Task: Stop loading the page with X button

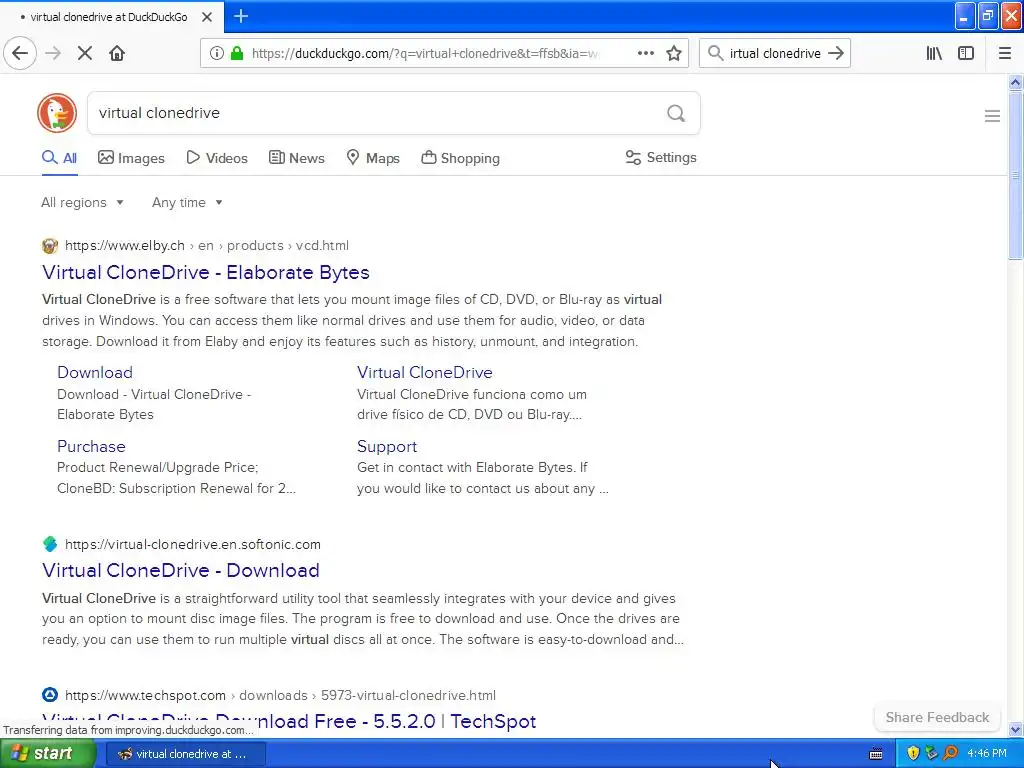Action: point(85,54)
